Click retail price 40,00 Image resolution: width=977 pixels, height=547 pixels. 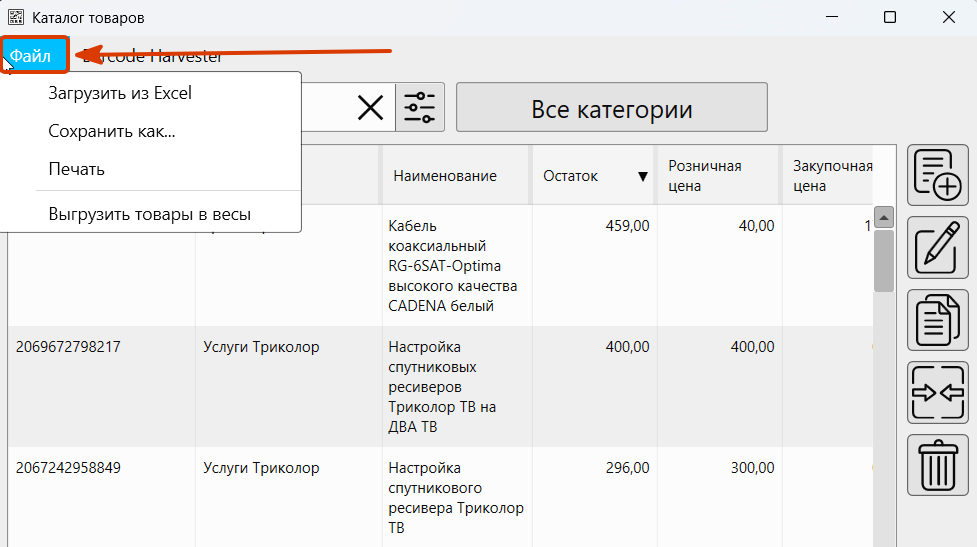tap(756, 226)
